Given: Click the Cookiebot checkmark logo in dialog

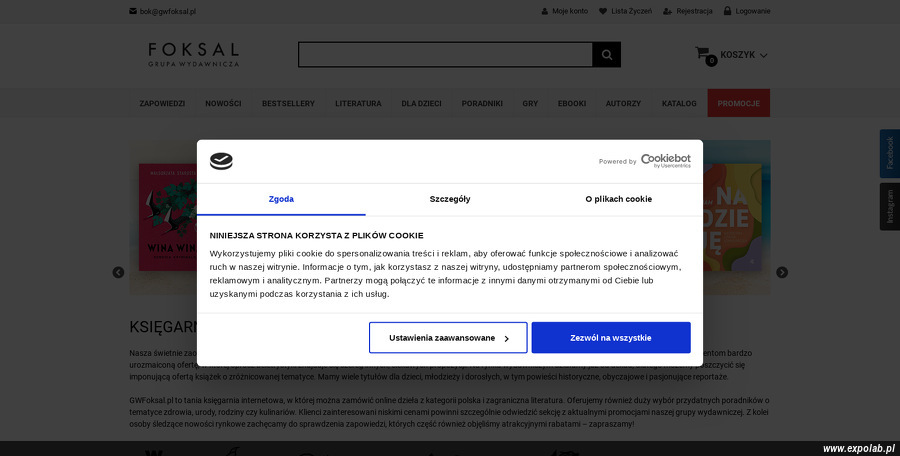Looking at the screenshot, I should pos(221,161).
